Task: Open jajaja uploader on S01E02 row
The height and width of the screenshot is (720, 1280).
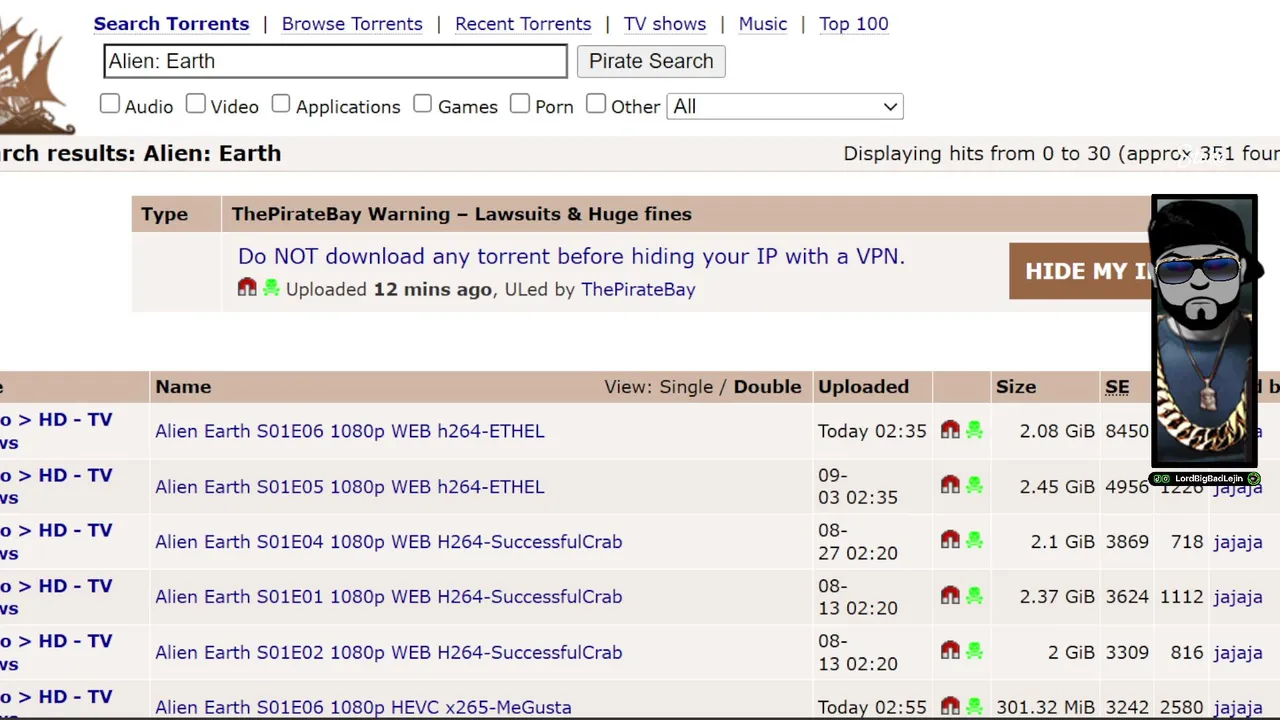Action: click(1238, 652)
